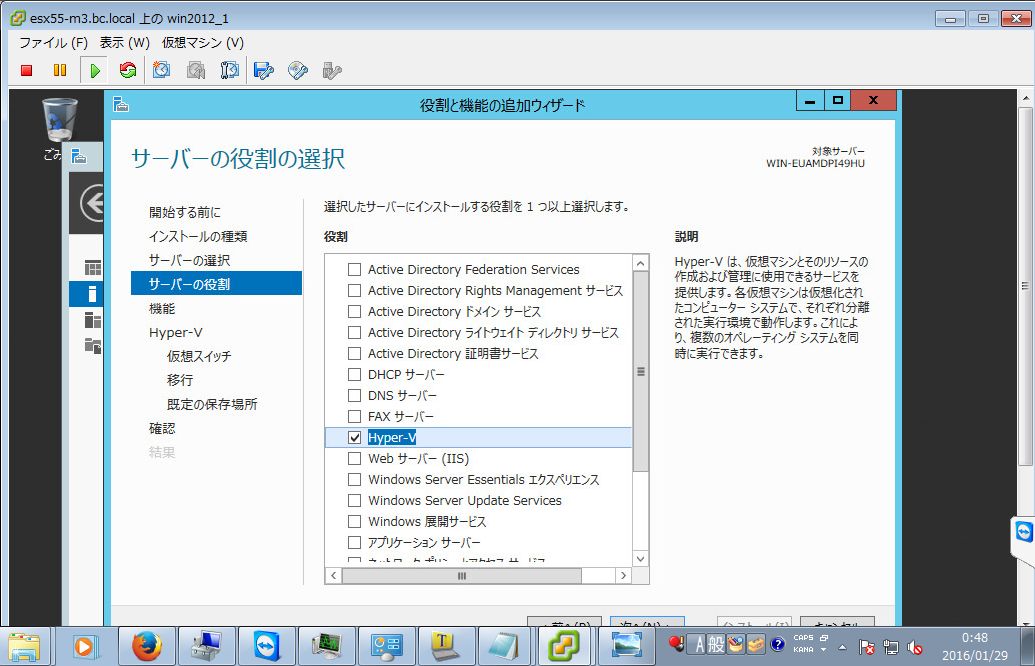Click the red Power Off toolbar icon

click(x=26, y=71)
